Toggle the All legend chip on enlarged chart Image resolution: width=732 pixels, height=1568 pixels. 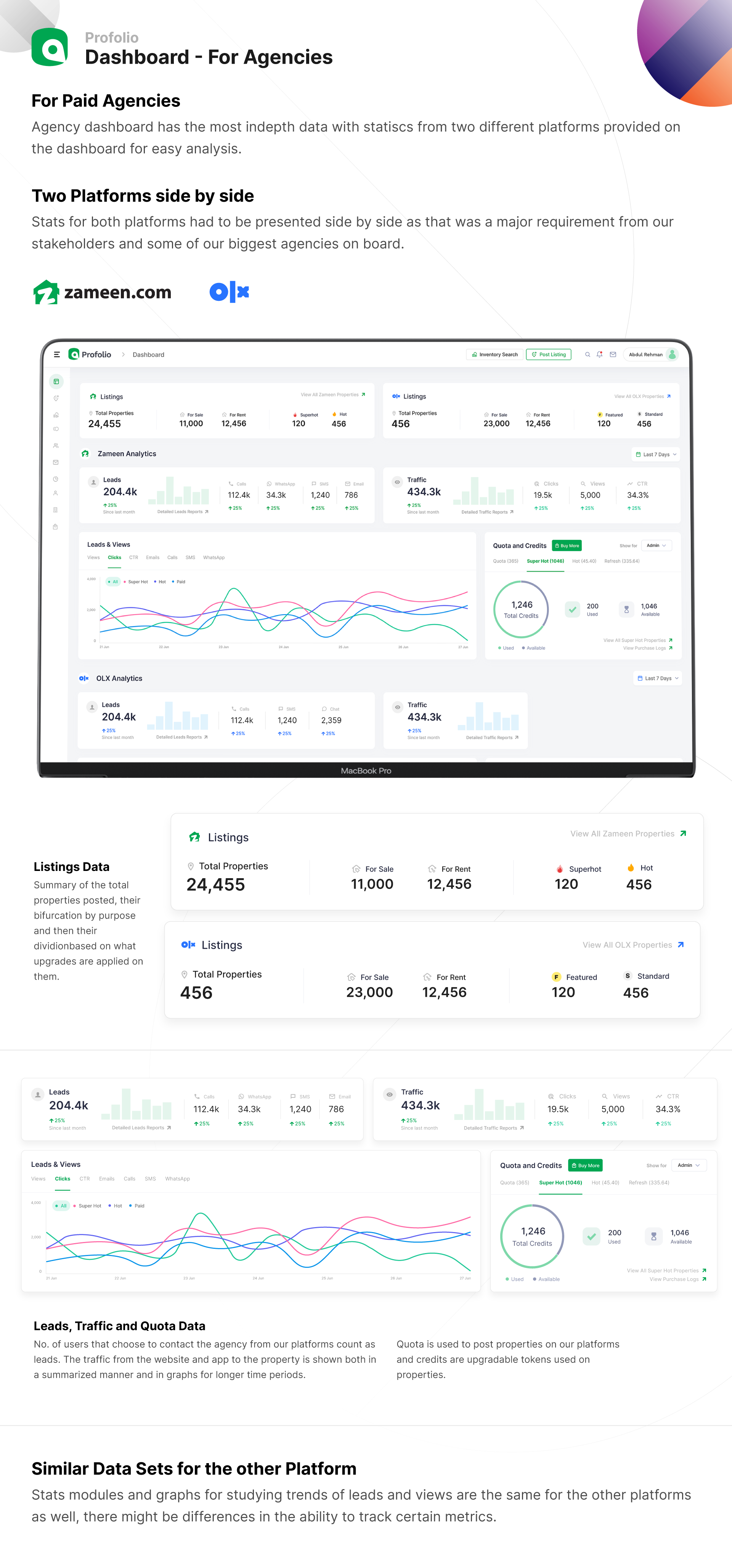click(61, 1205)
